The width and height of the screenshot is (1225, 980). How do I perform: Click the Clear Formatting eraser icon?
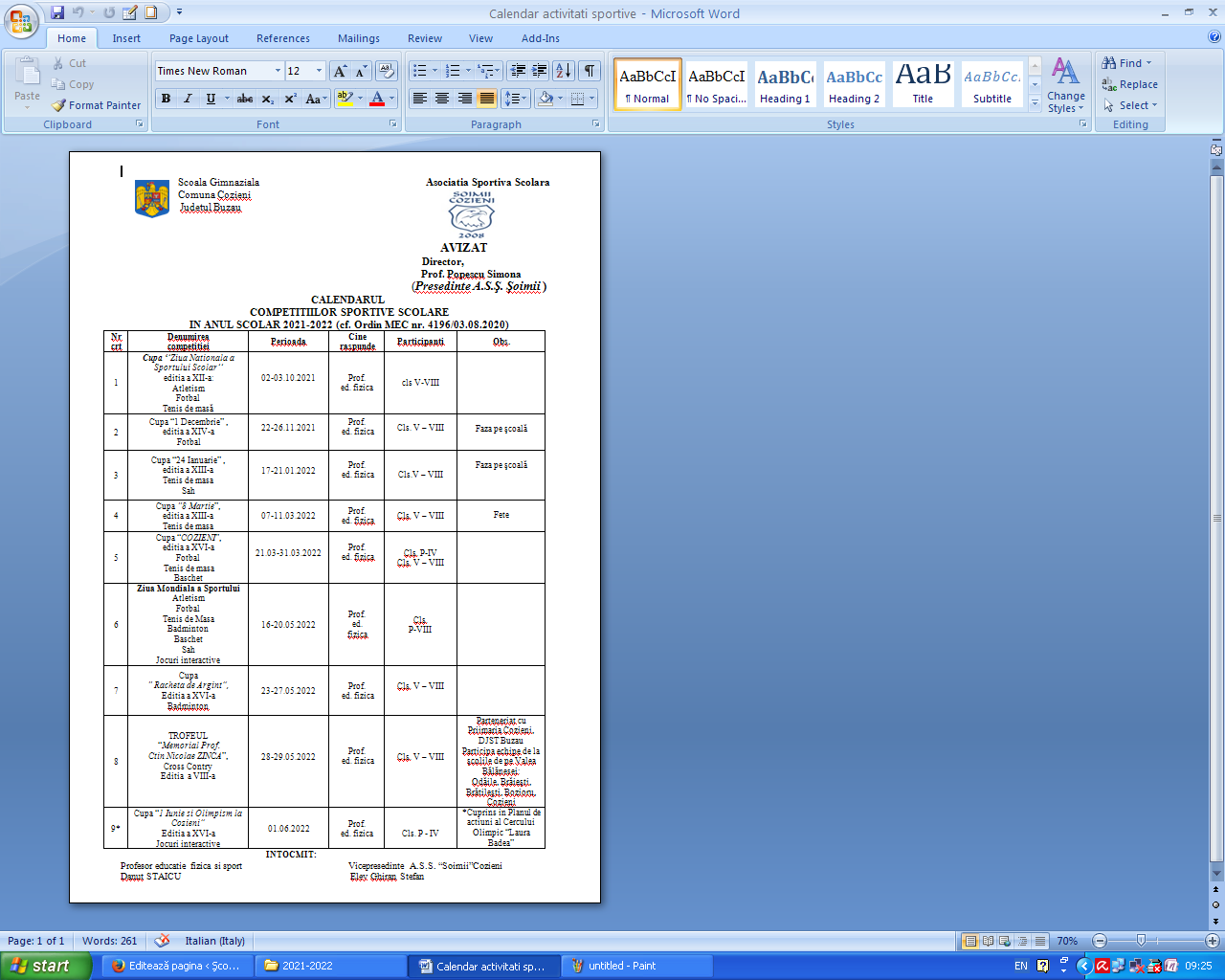click(387, 71)
